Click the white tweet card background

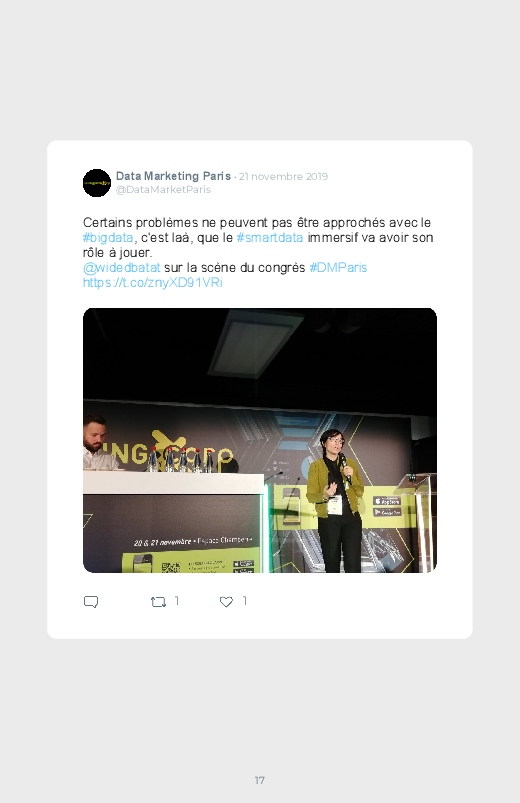pos(260,389)
